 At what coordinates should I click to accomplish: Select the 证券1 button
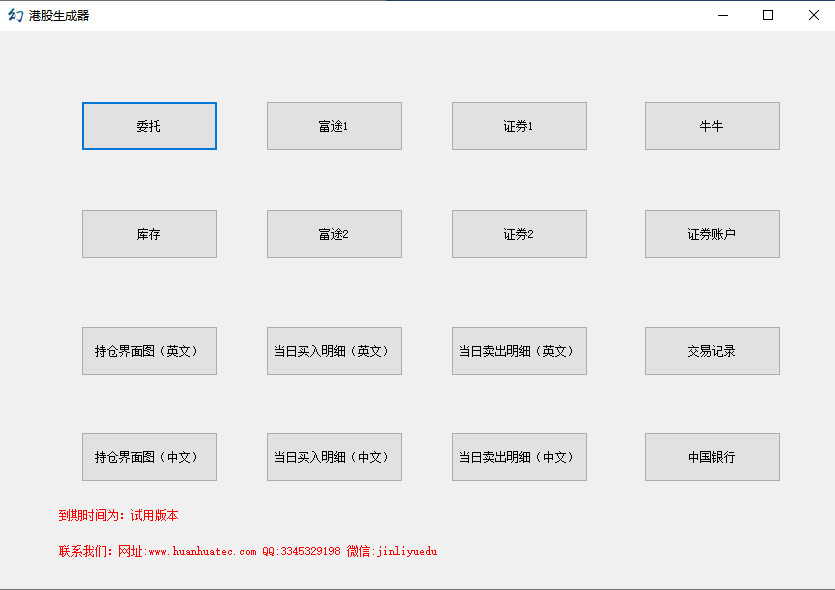(x=519, y=126)
